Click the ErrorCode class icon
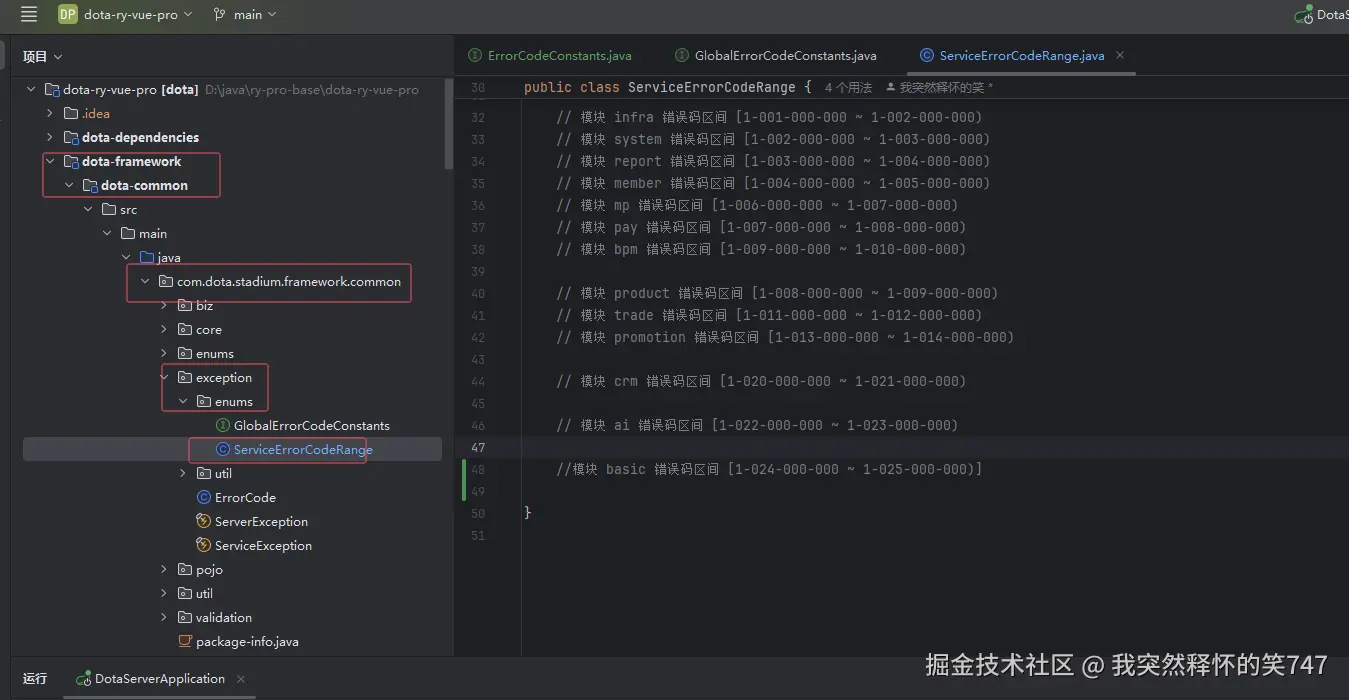Viewport: 1349px width, 700px height. (x=203, y=497)
